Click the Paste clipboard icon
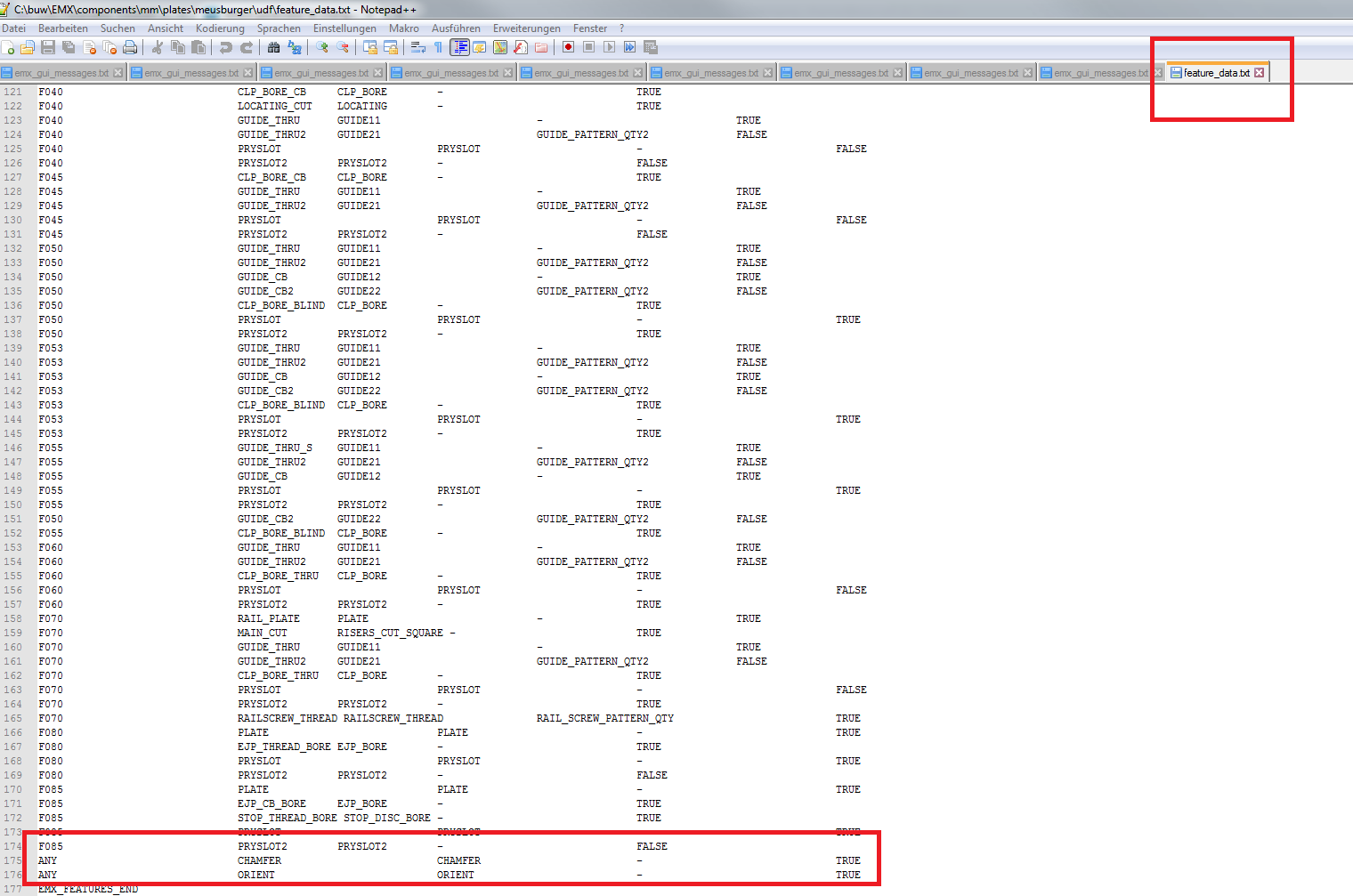 [x=198, y=47]
